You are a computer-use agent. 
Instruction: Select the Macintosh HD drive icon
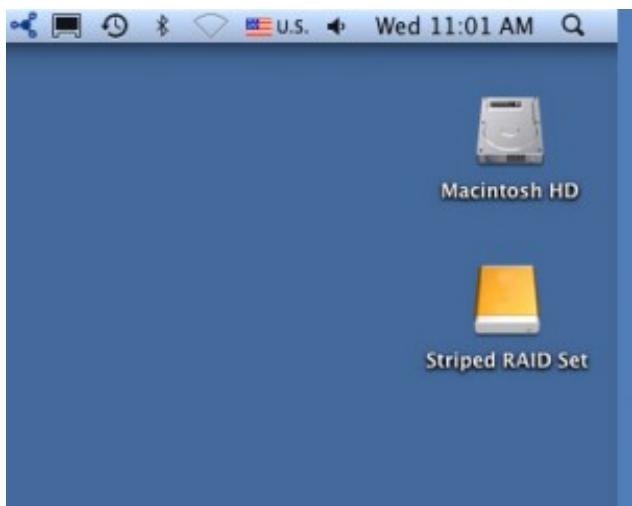(x=509, y=130)
